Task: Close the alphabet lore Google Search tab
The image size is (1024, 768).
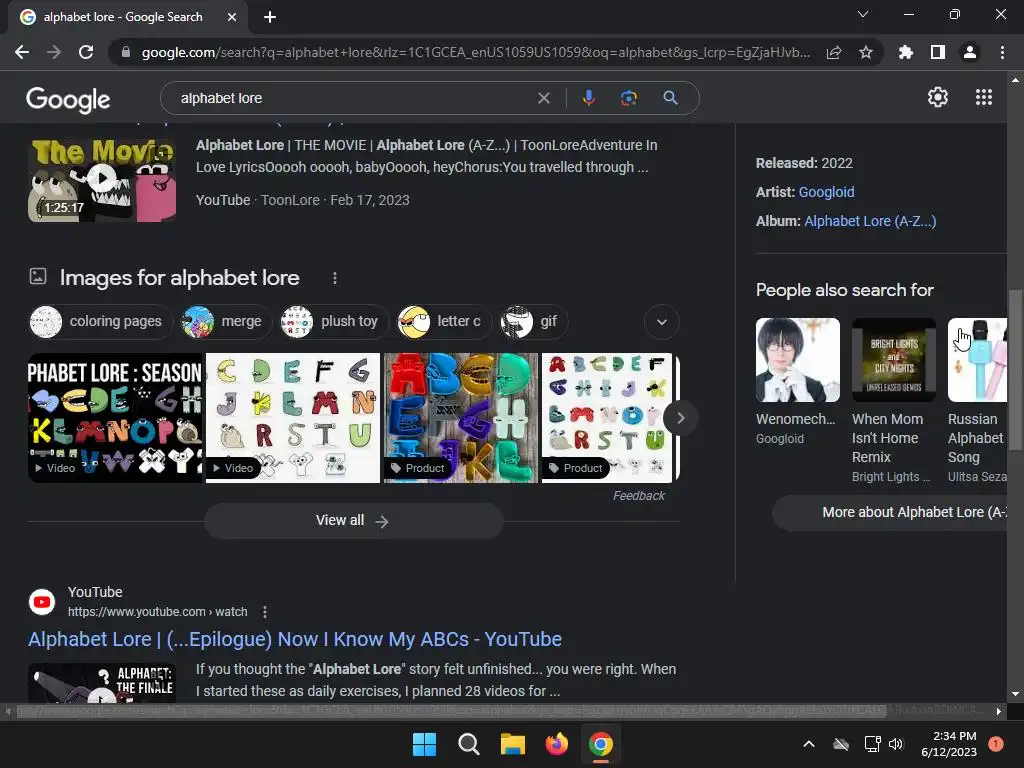Action: tap(231, 17)
